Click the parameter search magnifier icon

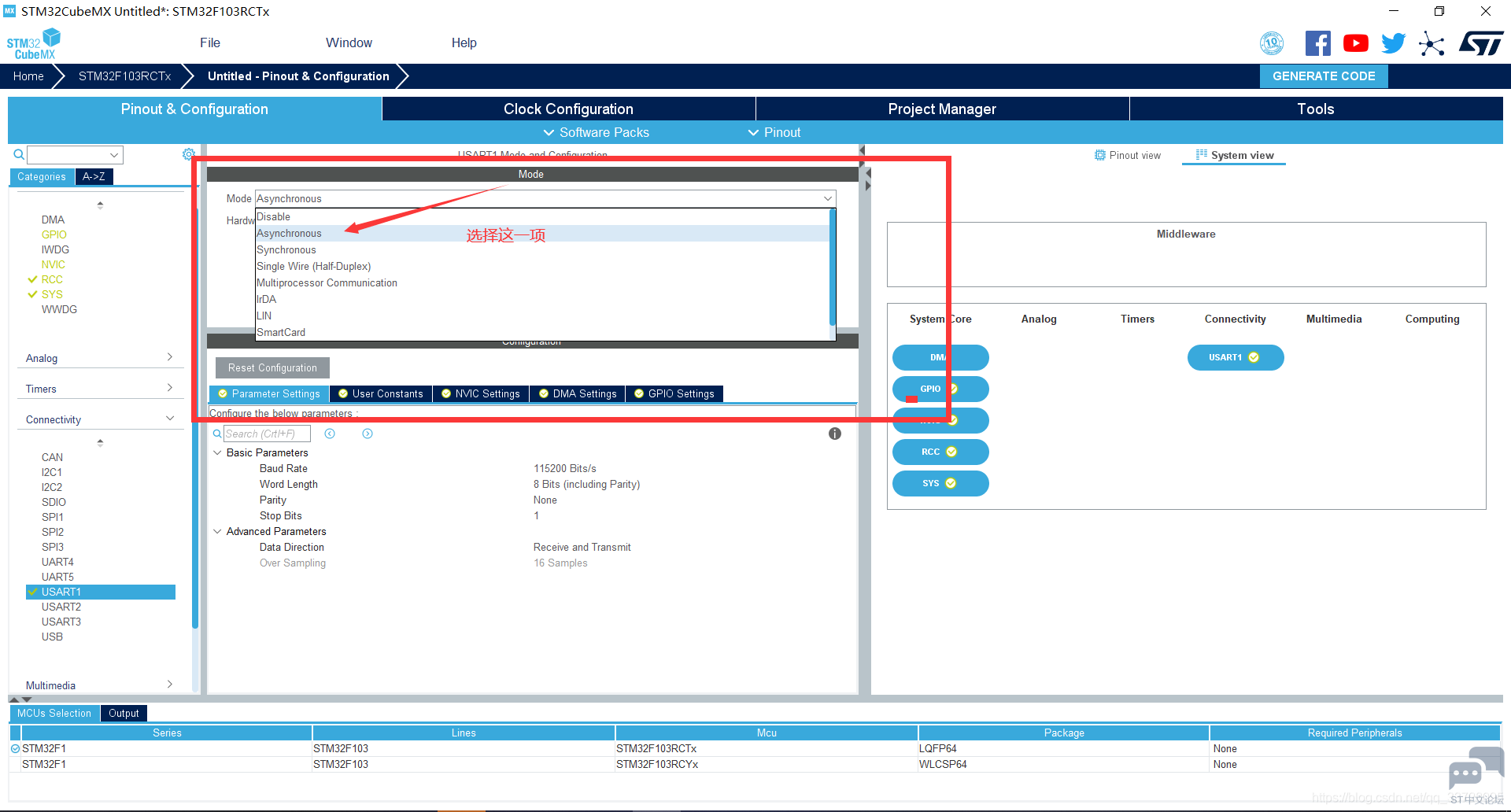217,434
